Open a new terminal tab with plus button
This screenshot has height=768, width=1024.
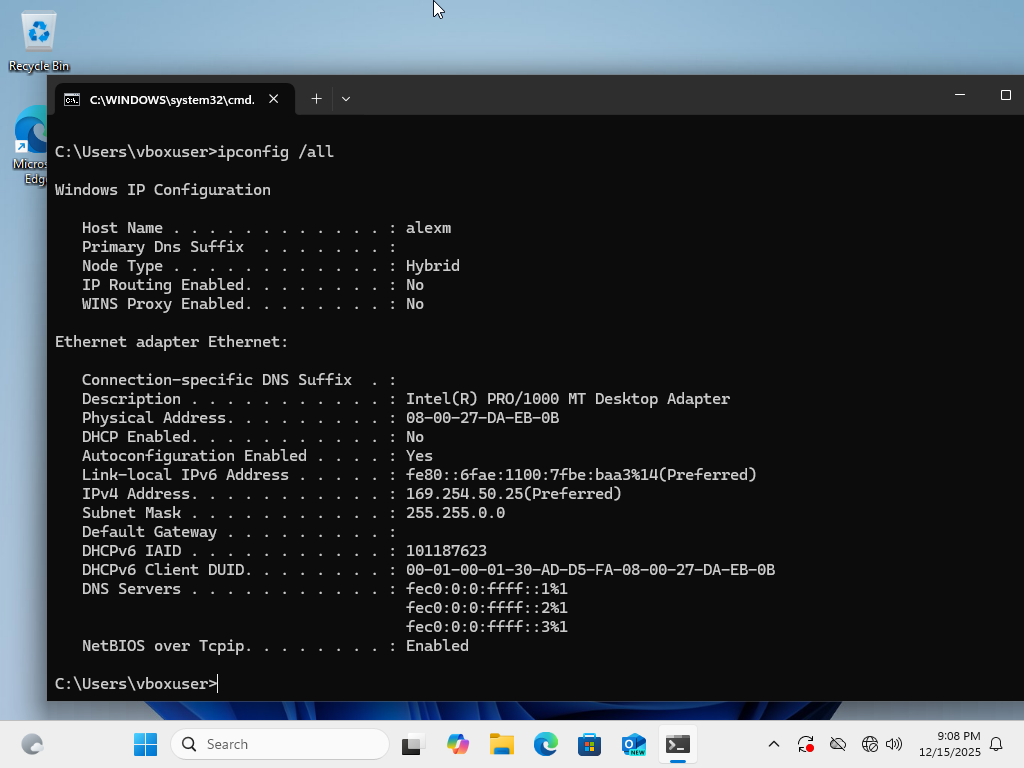[x=316, y=99]
